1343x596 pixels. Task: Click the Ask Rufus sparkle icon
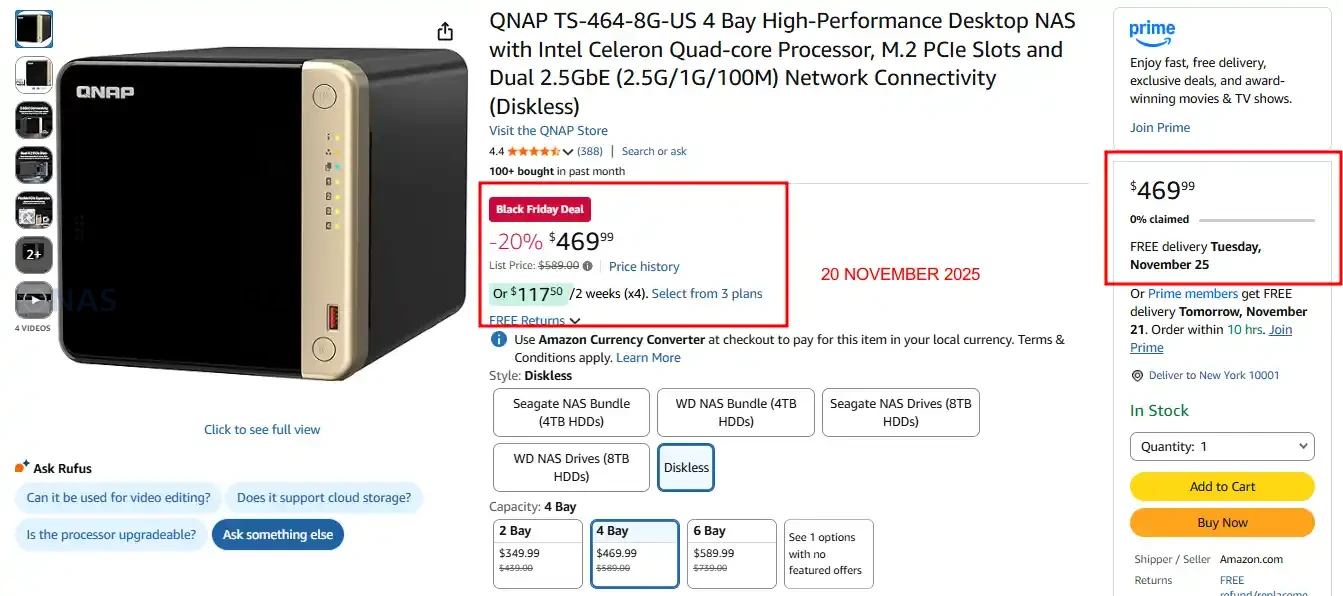pyautogui.click(x=22, y=467)
